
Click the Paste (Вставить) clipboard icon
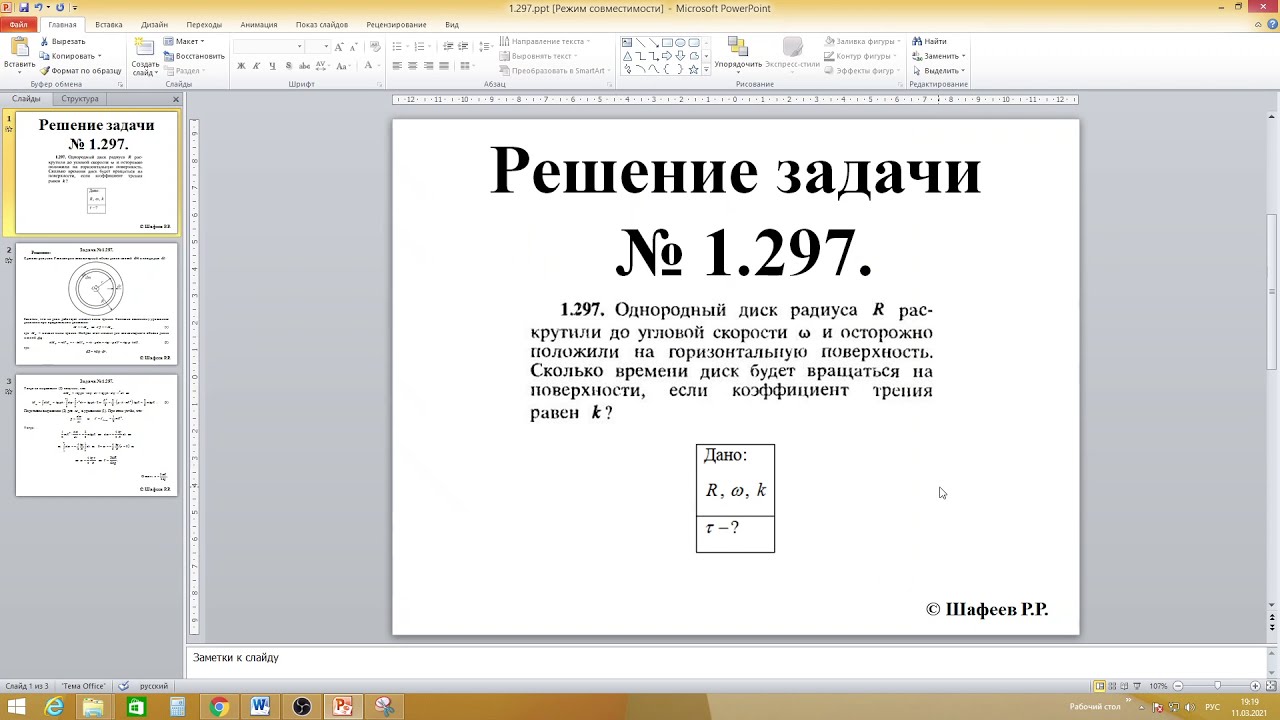[20, 47]
